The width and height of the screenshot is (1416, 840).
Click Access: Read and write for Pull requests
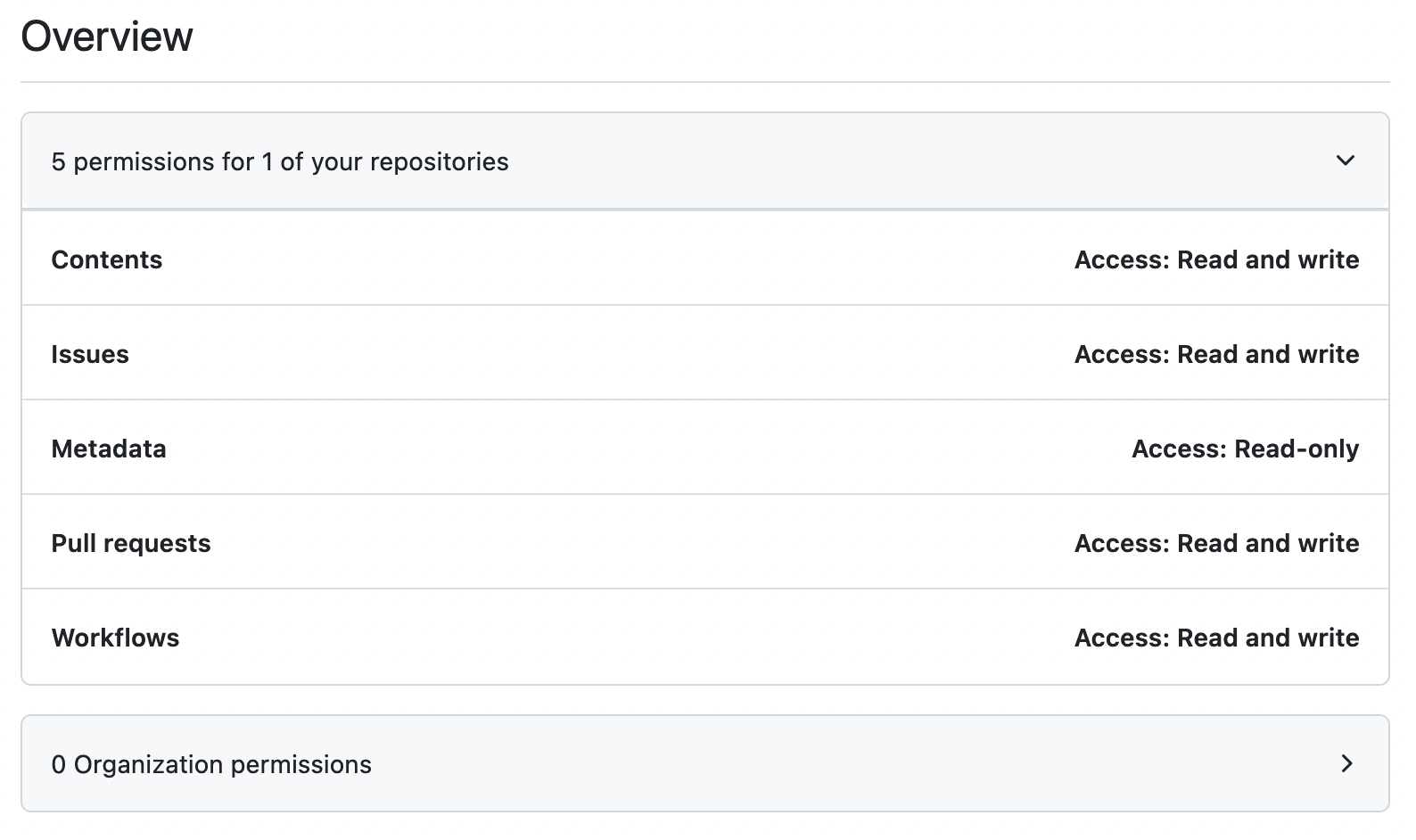tap(1216, 543)
